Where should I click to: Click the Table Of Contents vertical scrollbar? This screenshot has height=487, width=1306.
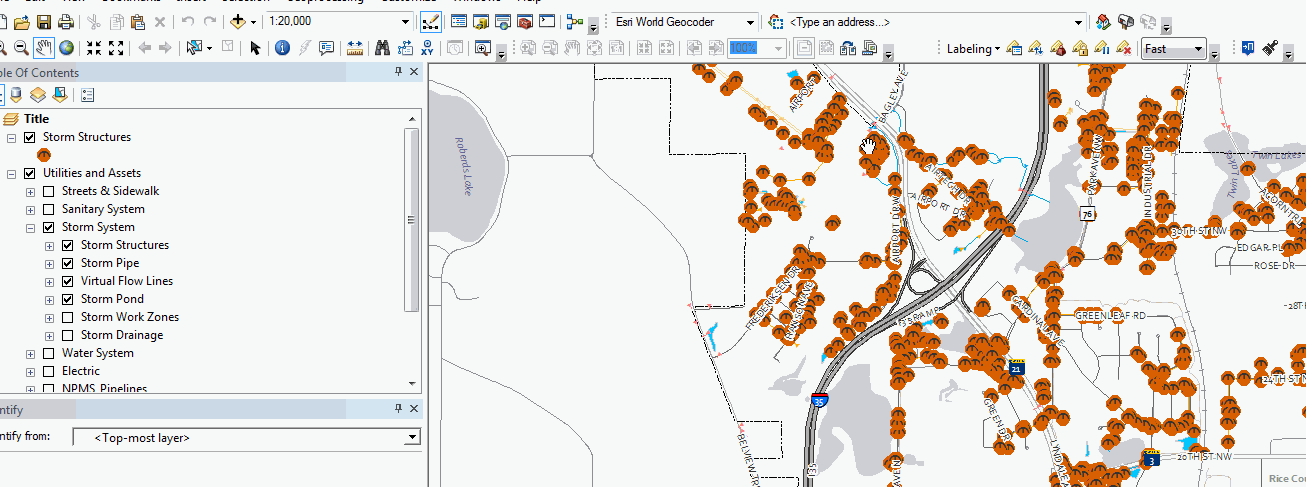412,220
